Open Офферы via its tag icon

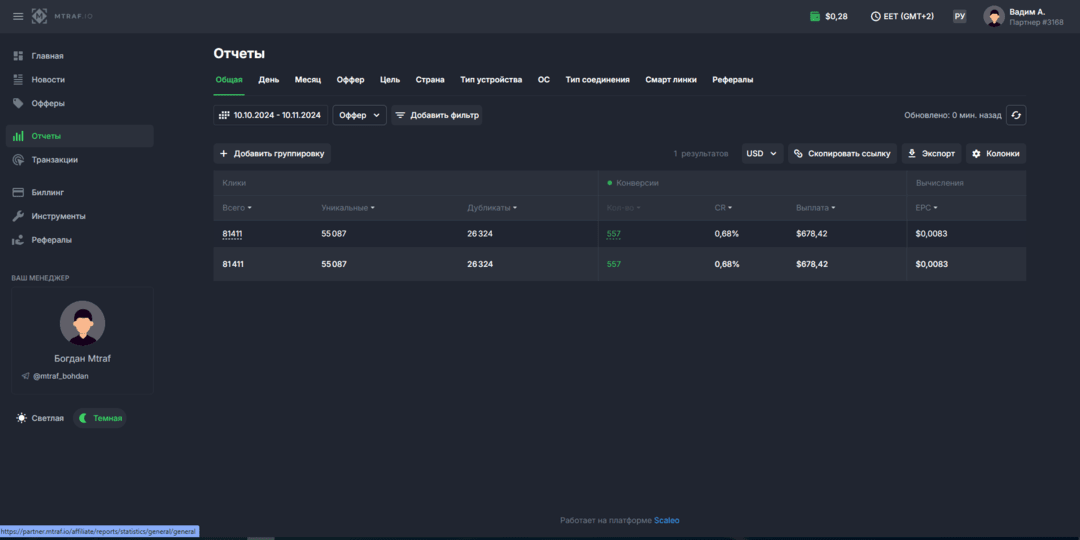coord(19,103)
